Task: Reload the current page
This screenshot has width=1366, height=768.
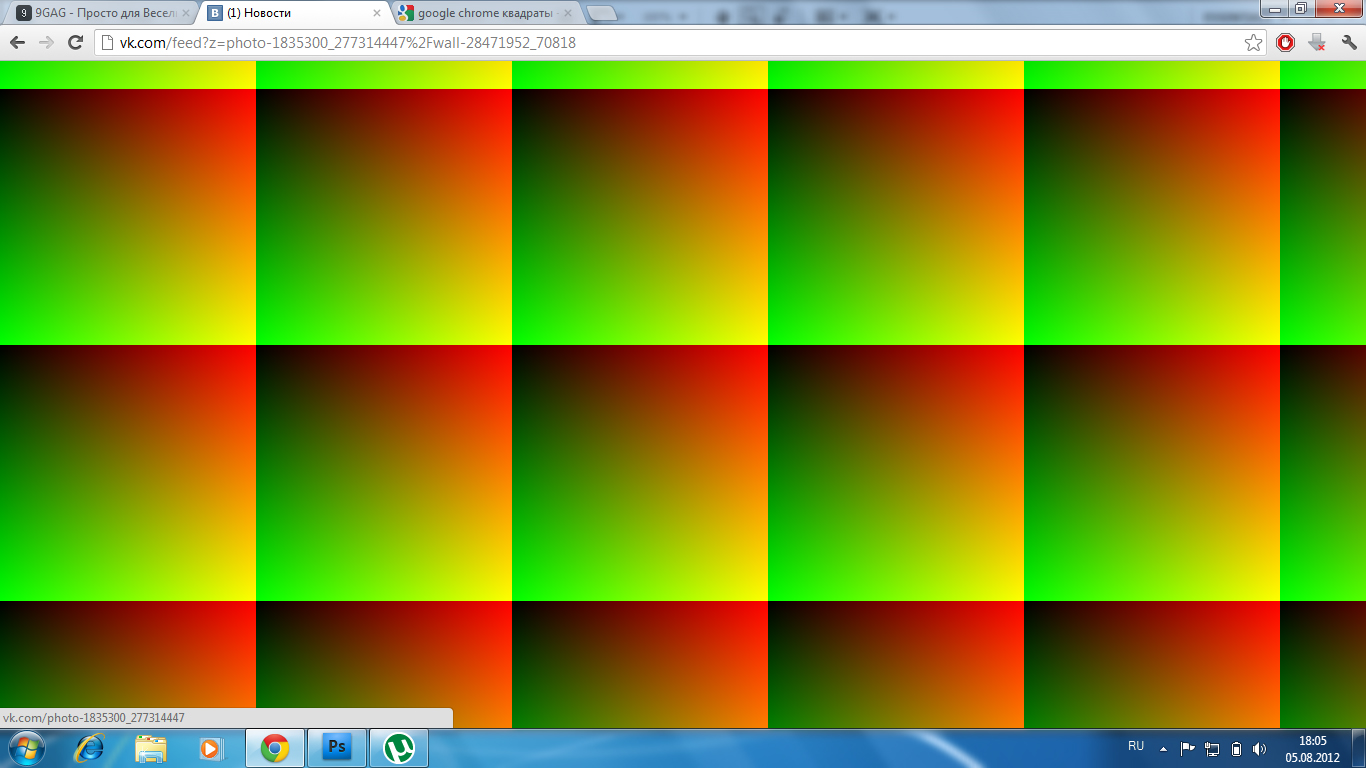Action: point(75,43)
